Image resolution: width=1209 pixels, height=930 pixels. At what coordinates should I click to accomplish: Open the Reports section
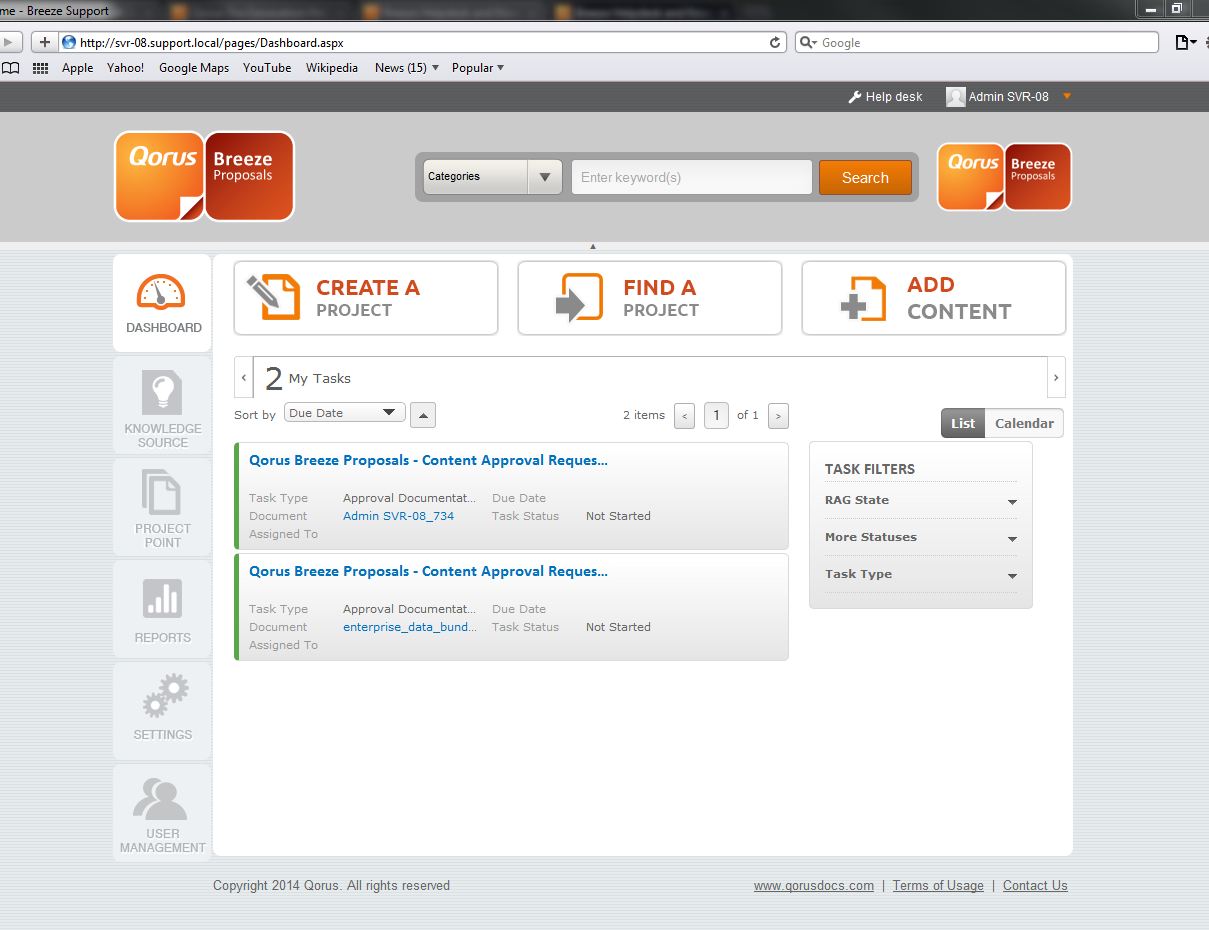tap(163, 608)
